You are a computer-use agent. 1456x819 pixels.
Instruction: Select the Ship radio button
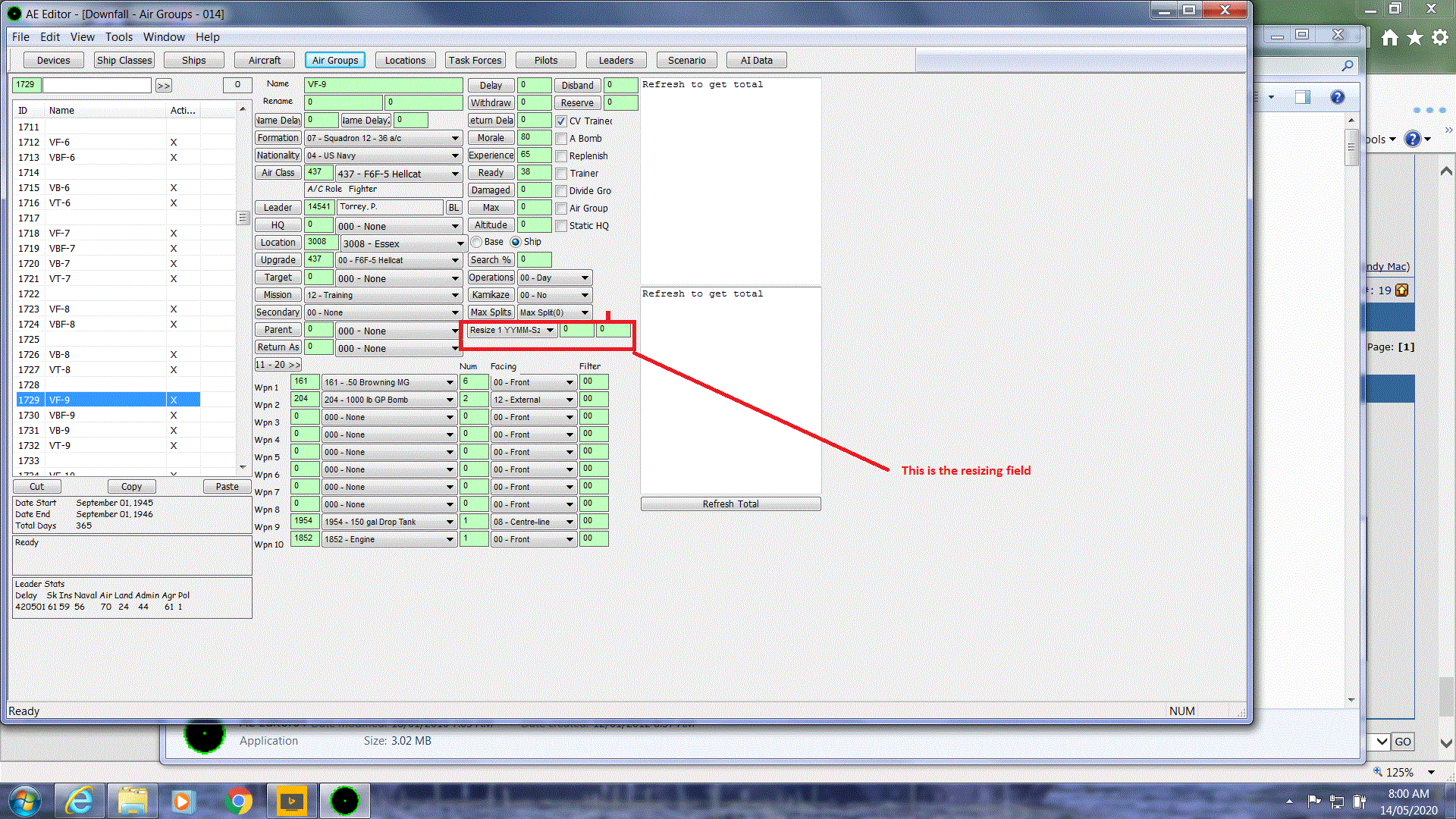coord(516,242)
